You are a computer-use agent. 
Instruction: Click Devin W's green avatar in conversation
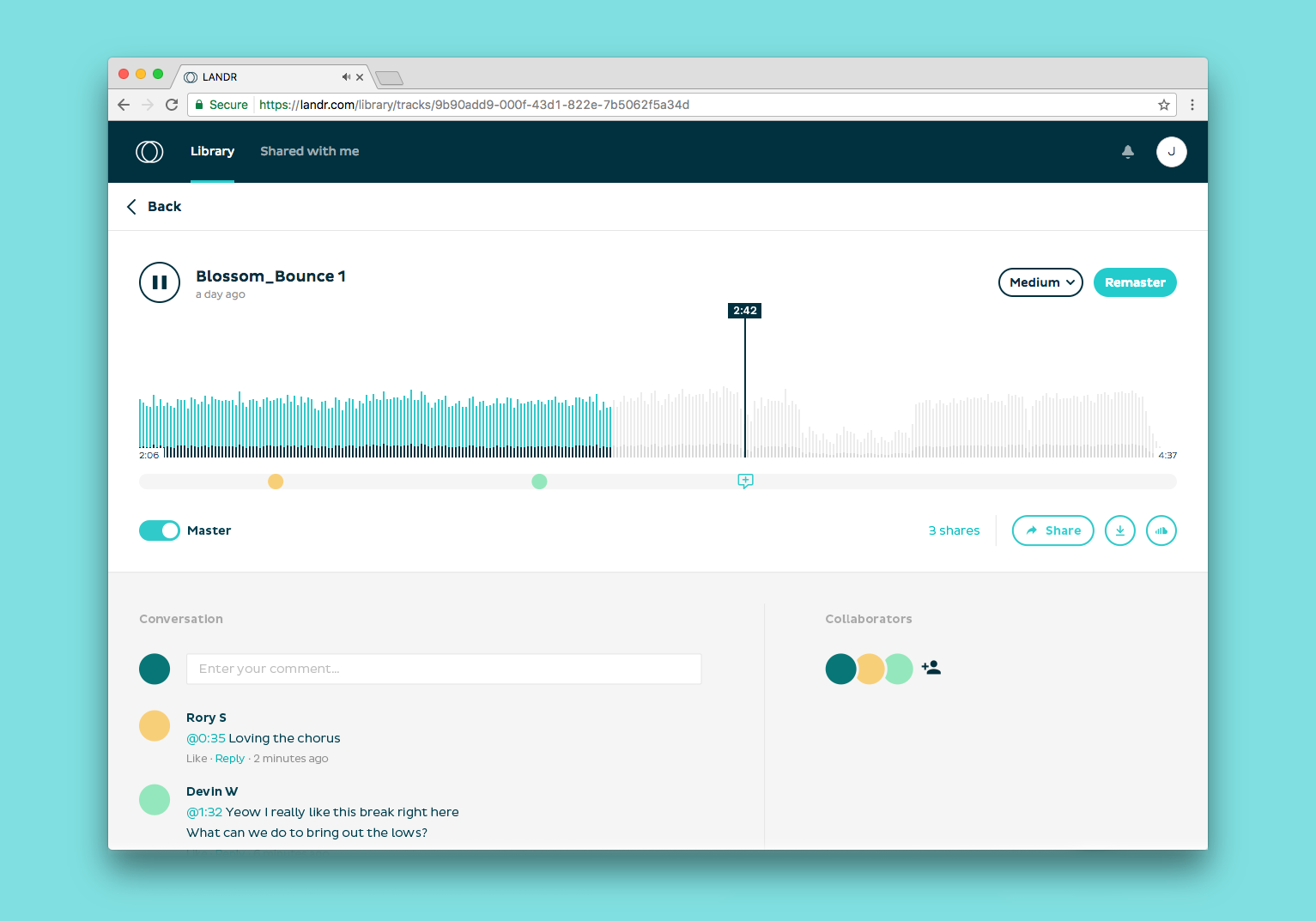point(155,800)
